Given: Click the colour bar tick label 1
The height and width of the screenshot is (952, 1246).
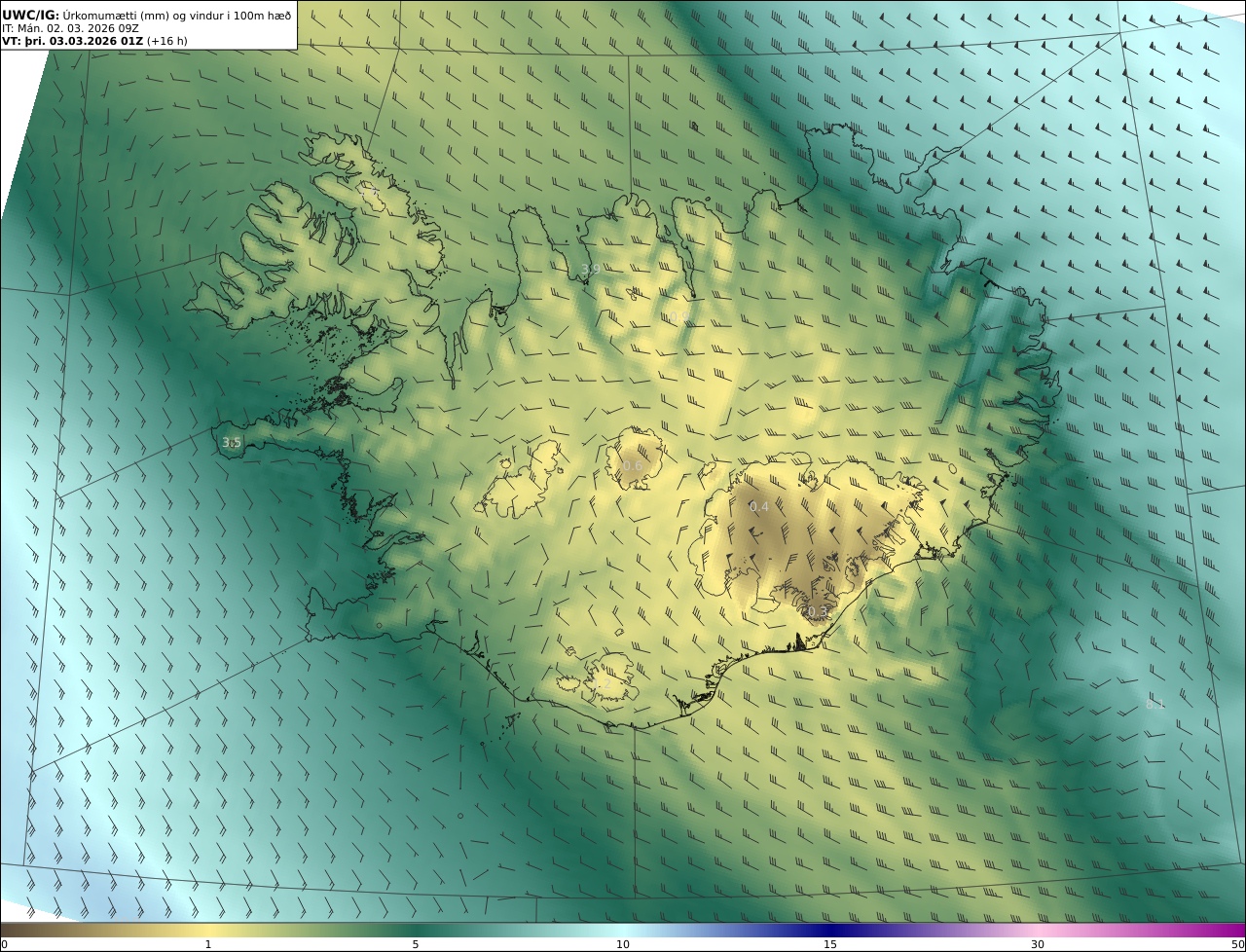Looking at the screenshot, I should tap(208, 944).
